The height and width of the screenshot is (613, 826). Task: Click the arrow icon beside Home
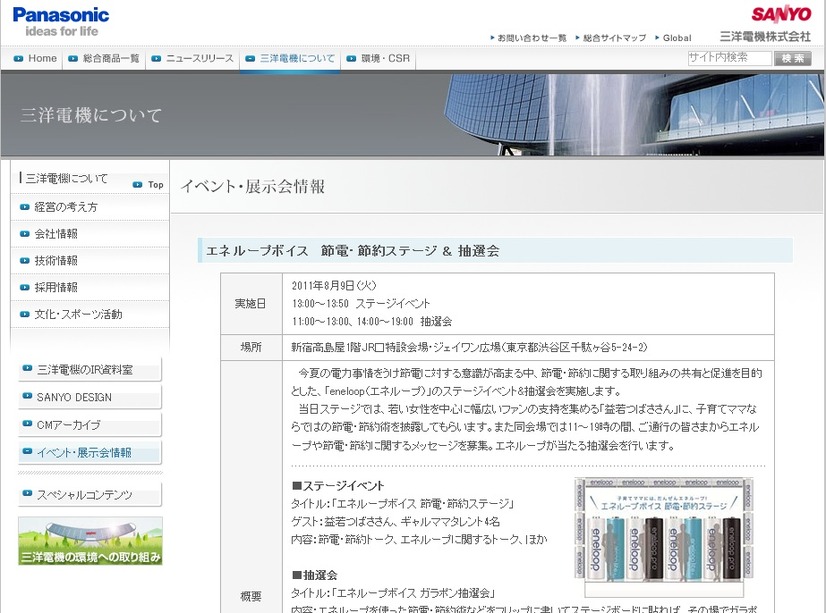click(18, 58)
